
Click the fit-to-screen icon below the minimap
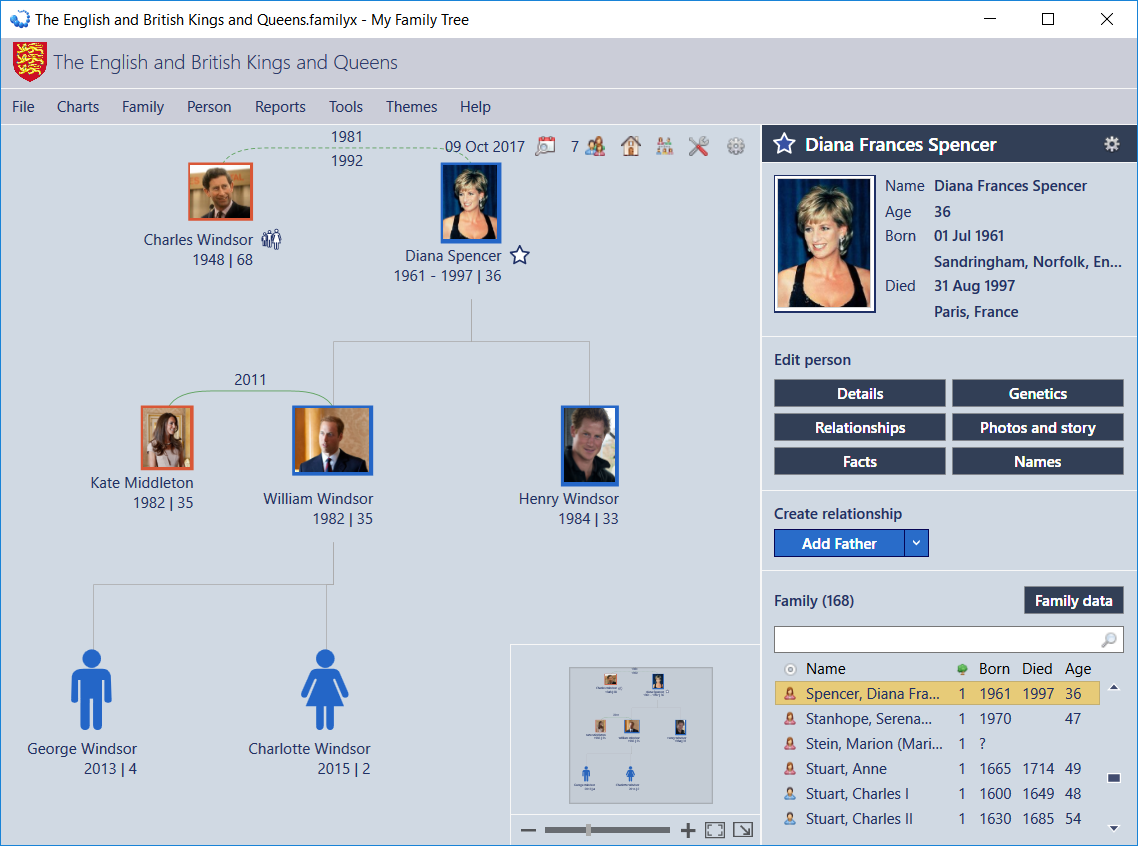pos(715,830)
